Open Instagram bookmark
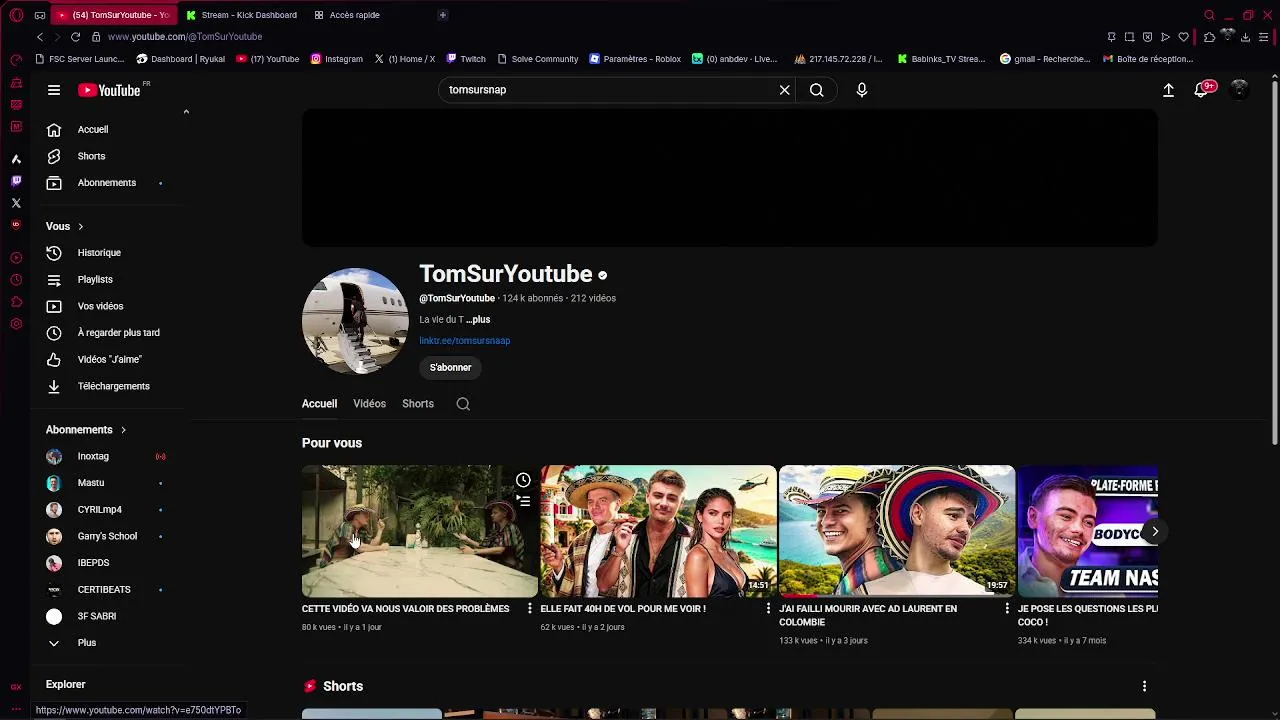The image size is (1280, 720). tap(337, 59)
